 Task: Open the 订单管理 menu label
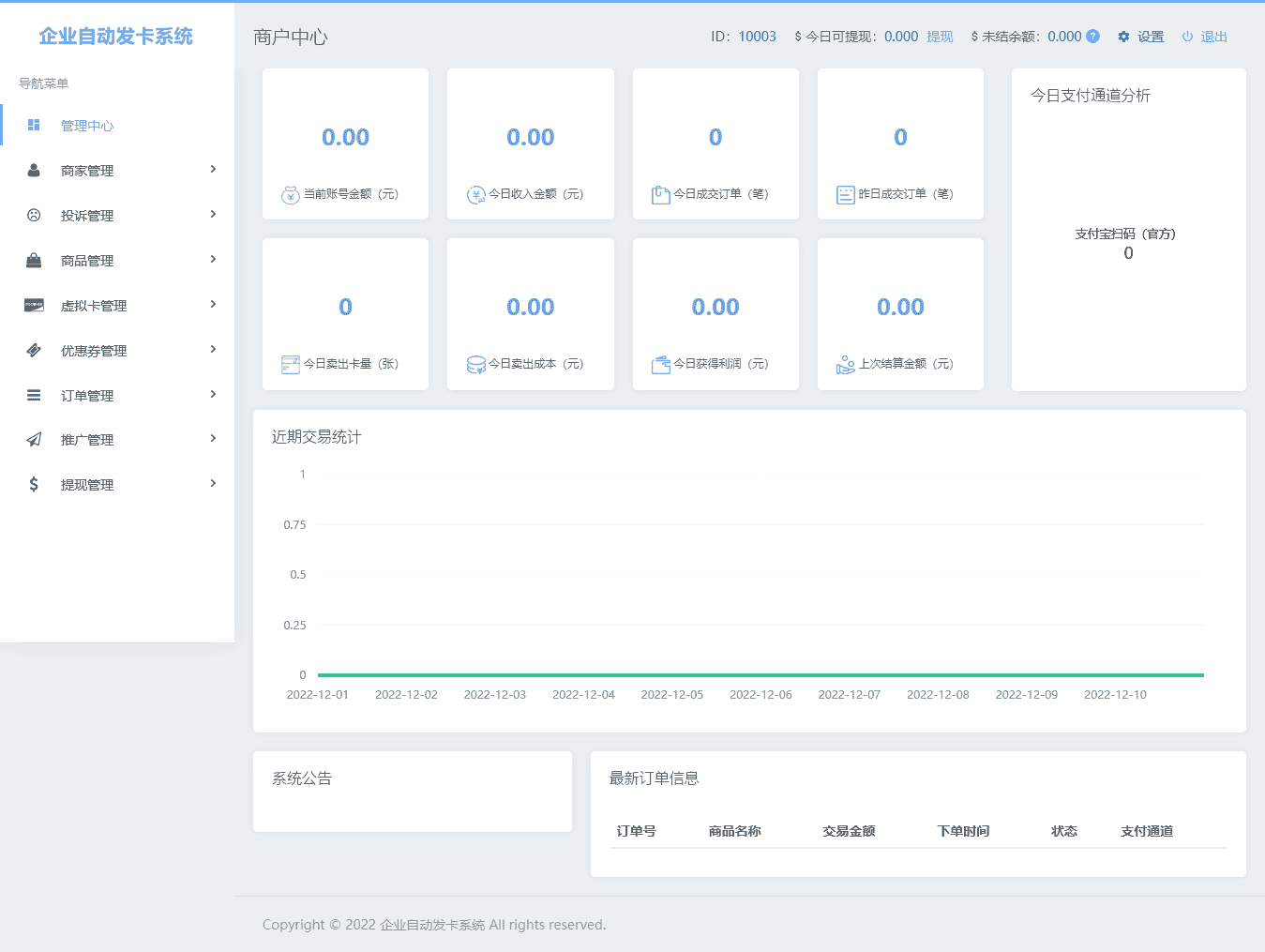[87, 396]
